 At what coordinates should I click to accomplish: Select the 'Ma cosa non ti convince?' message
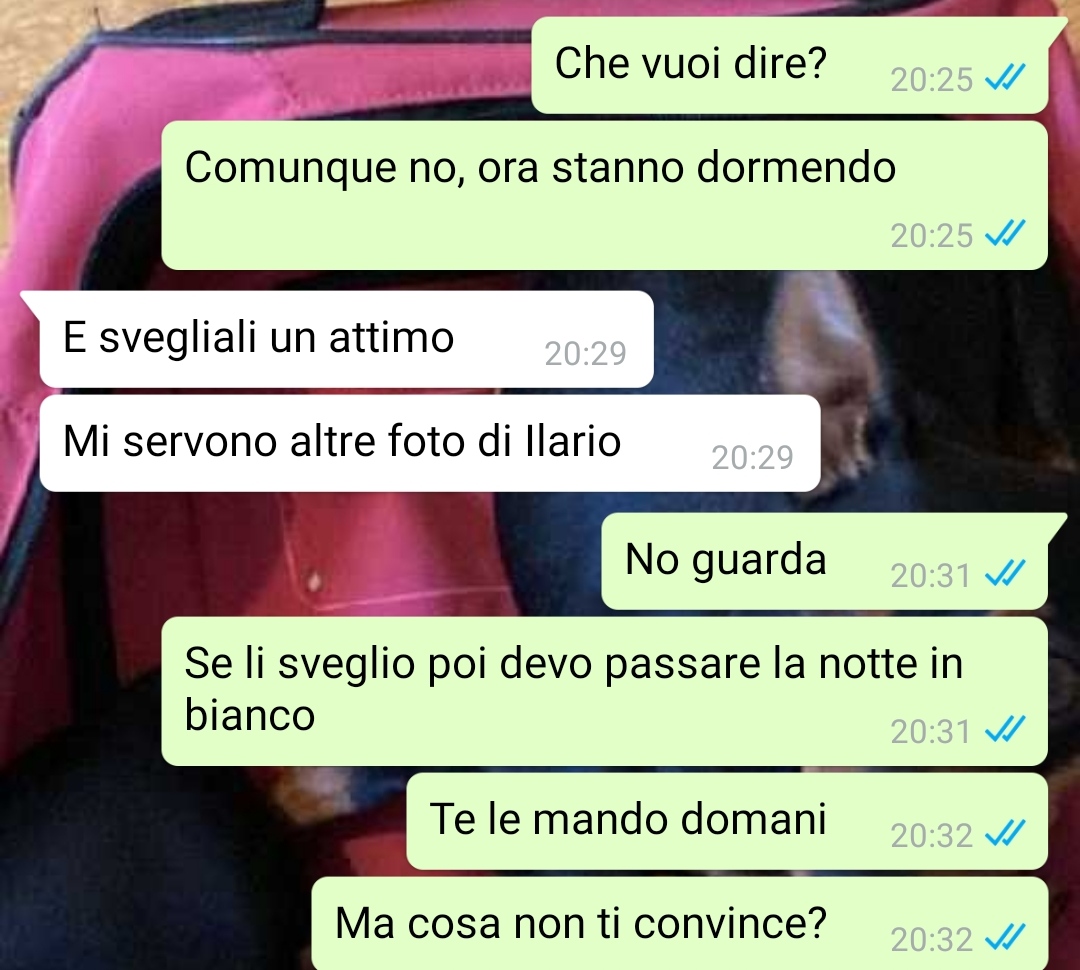pos(679,923)
